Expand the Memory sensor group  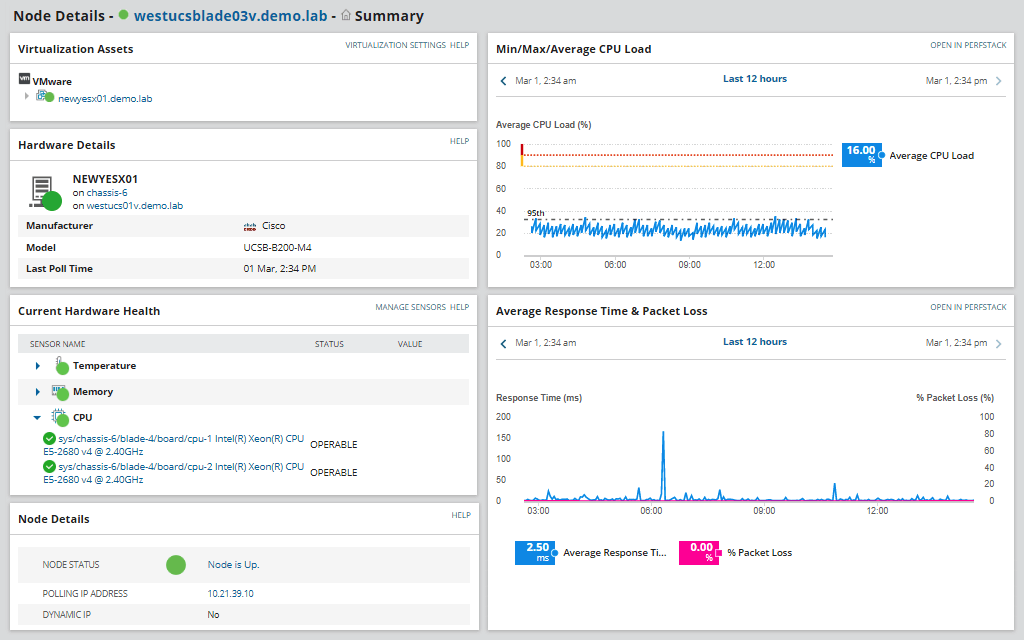coord(37,391)
